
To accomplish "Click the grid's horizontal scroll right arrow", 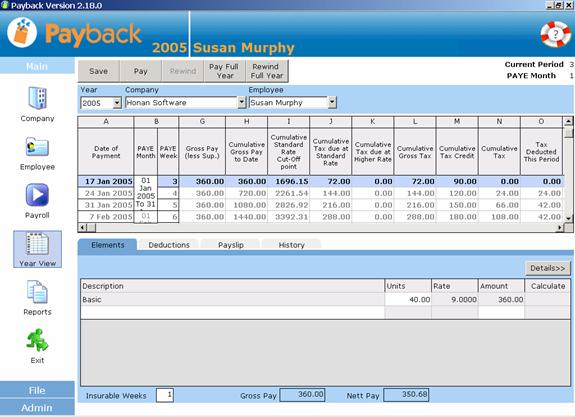I will [559, 227].
